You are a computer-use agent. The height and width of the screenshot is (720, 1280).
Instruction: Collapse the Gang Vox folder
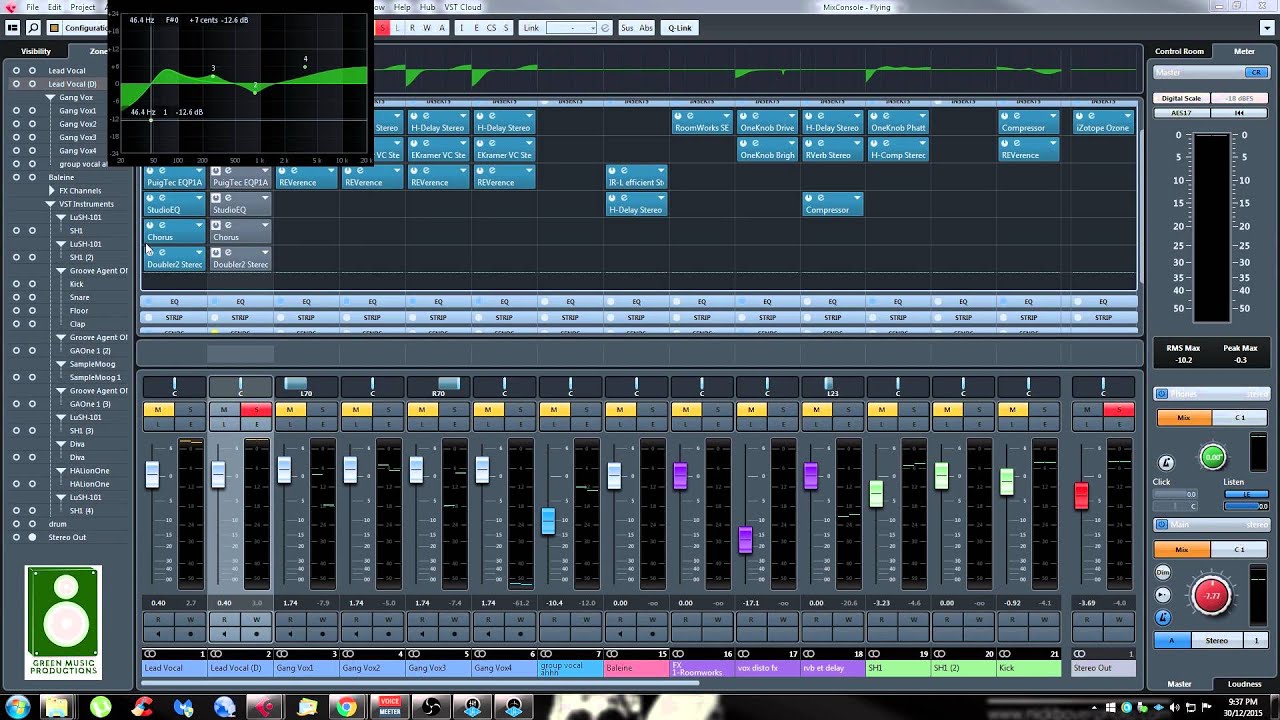point(49,97)
